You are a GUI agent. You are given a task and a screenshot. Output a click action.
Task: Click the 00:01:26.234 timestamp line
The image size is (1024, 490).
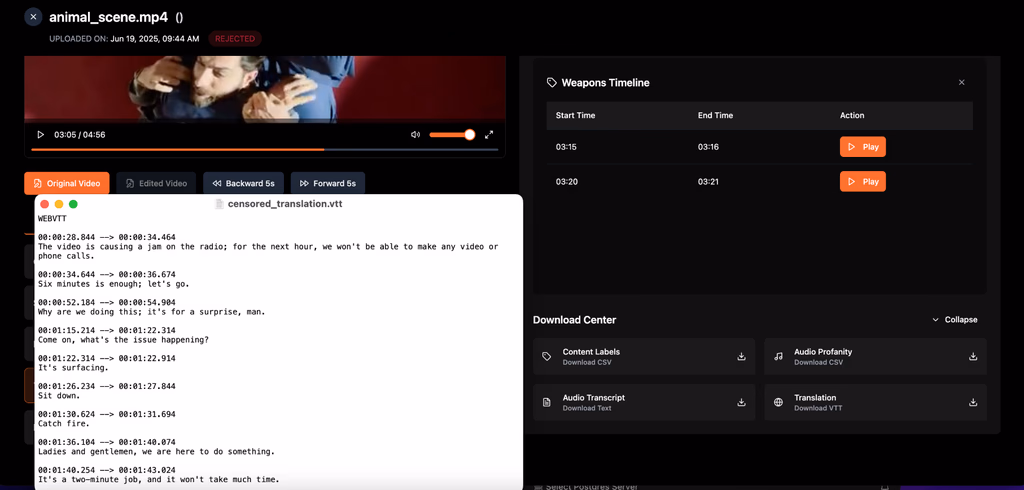click(106, 386)
